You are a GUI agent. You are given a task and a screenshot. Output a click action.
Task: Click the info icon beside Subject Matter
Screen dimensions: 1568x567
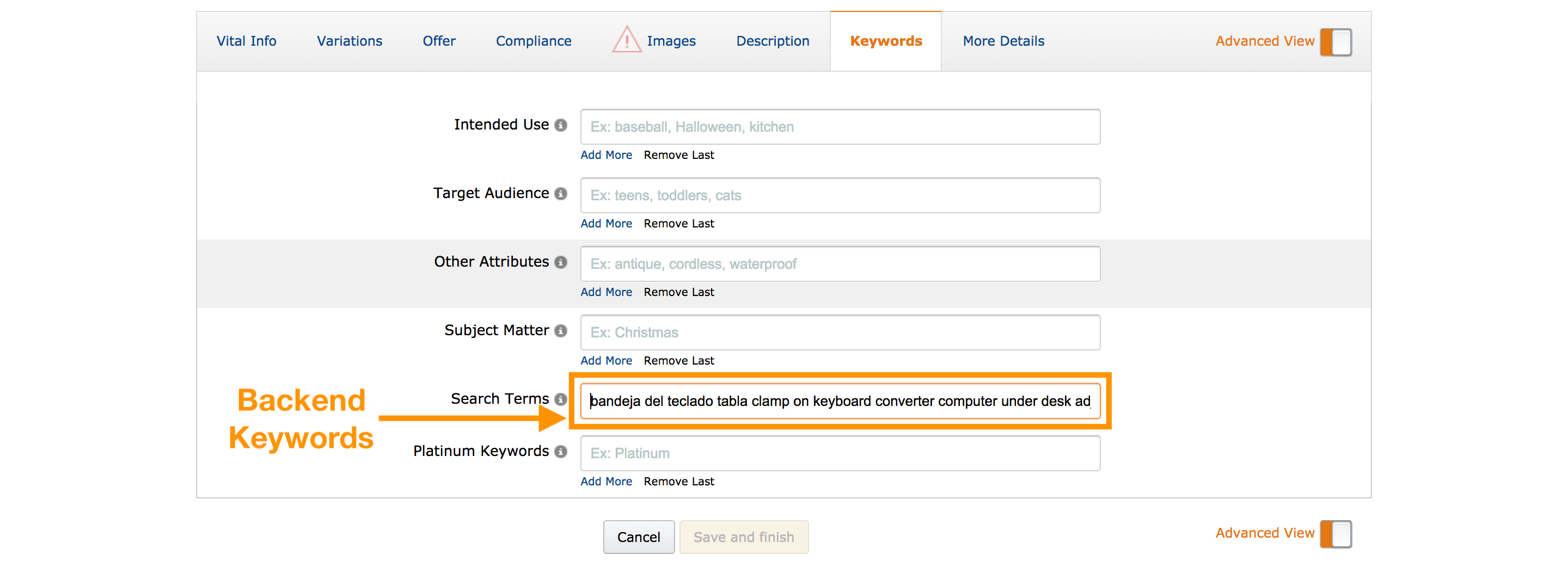click(561, 330)
